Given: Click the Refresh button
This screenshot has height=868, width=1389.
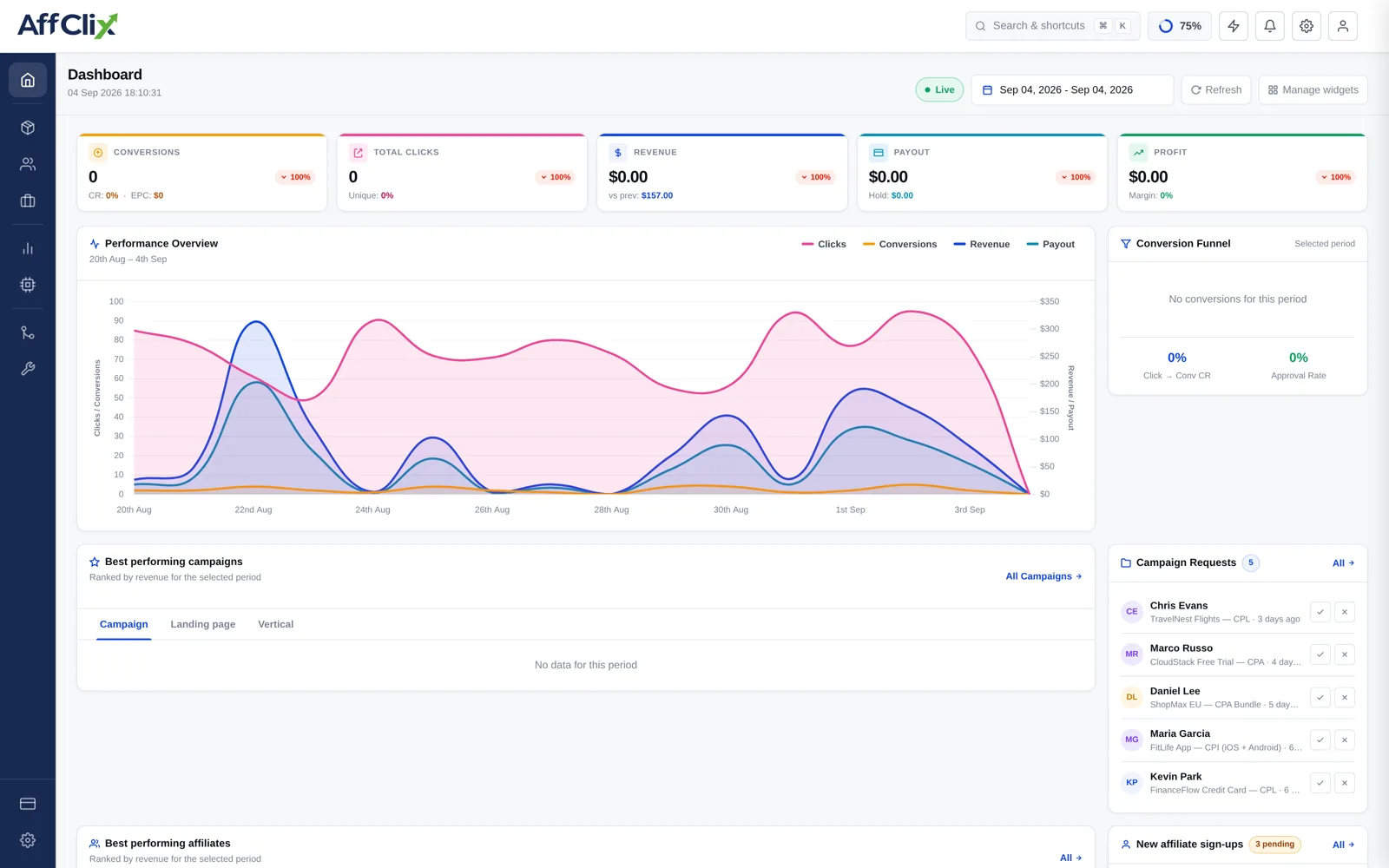Looking at the screenshot, I should click(x=1216, y=89).
